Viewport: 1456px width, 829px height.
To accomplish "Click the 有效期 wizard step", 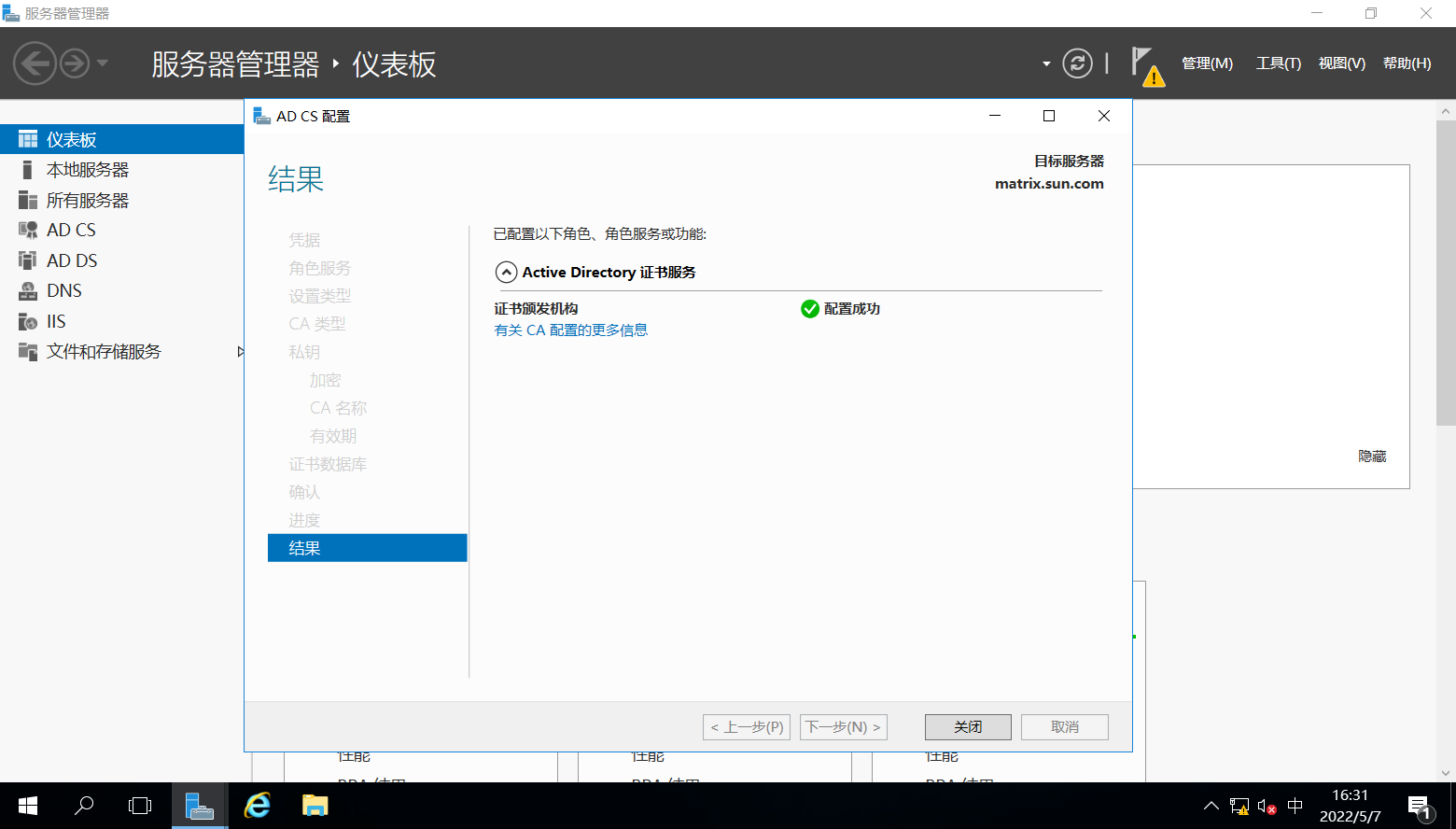I will coord(333,436).
